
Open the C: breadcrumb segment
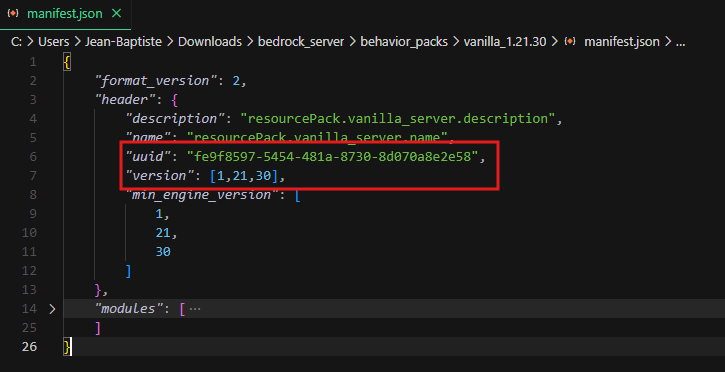tap(16, 42)
